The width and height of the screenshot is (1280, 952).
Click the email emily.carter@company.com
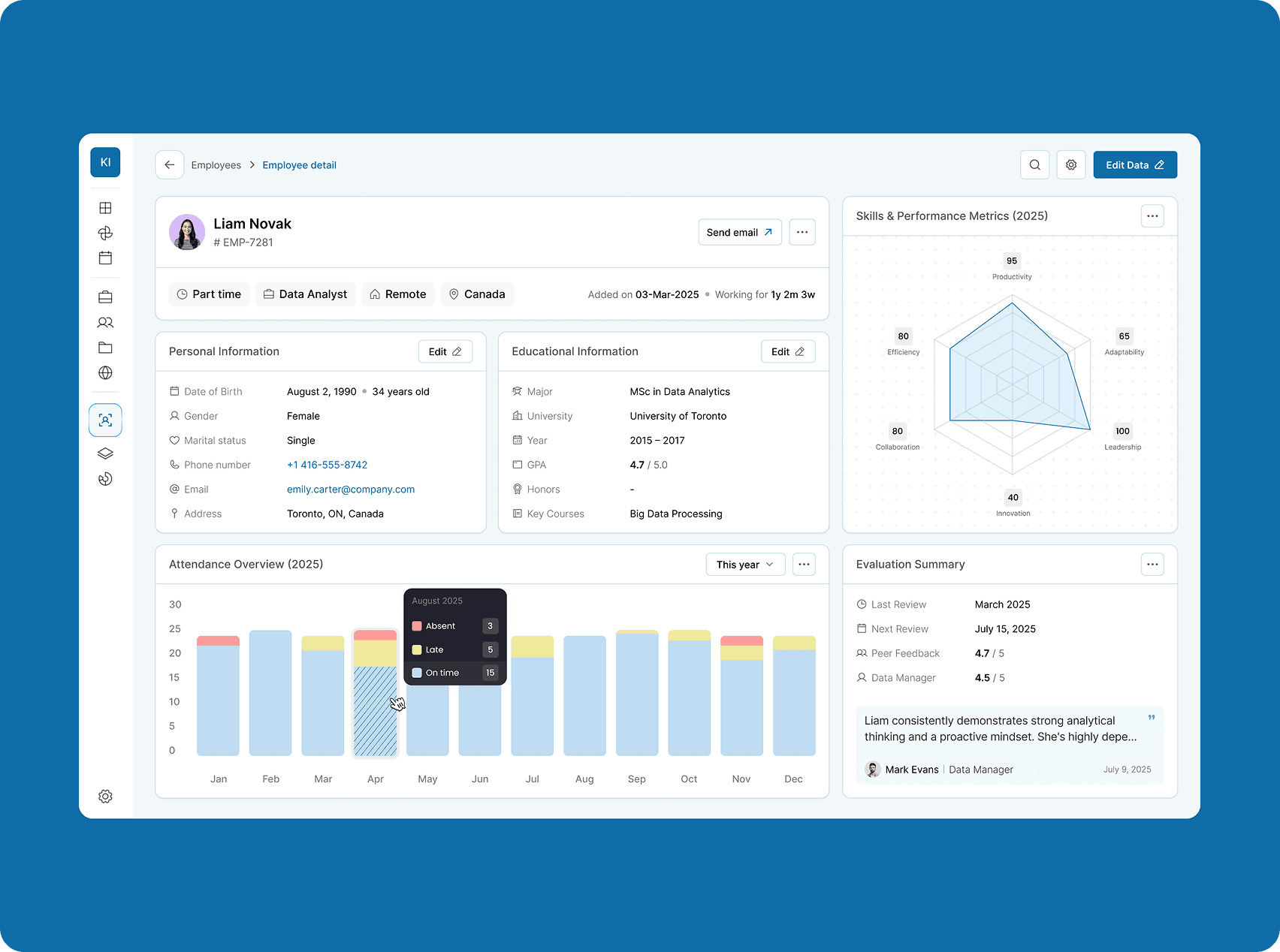coord(351,490)
